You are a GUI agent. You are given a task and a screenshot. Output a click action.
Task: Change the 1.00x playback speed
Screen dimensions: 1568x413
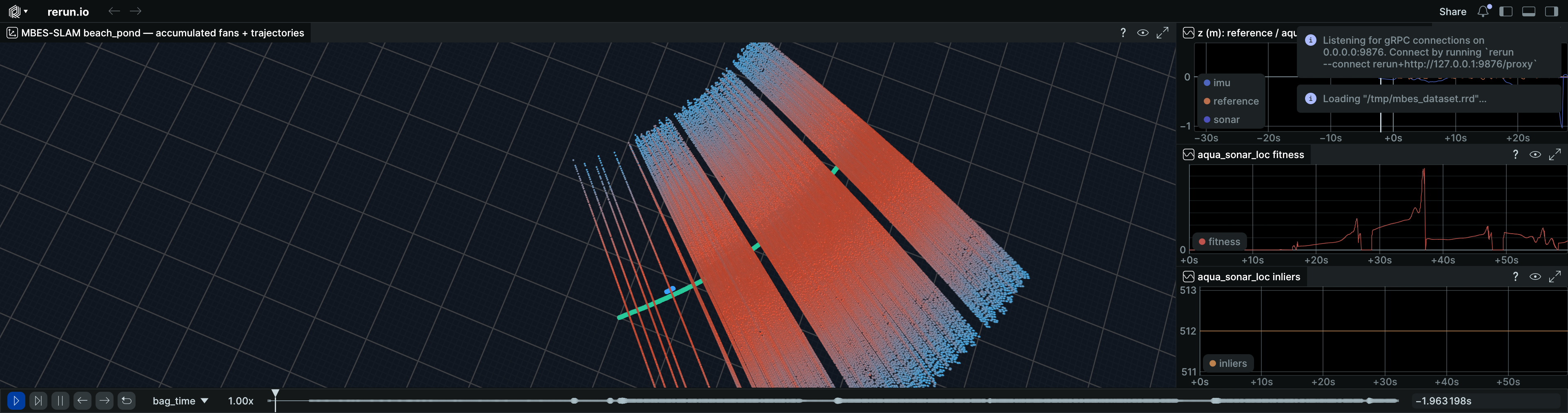[241, 401]
